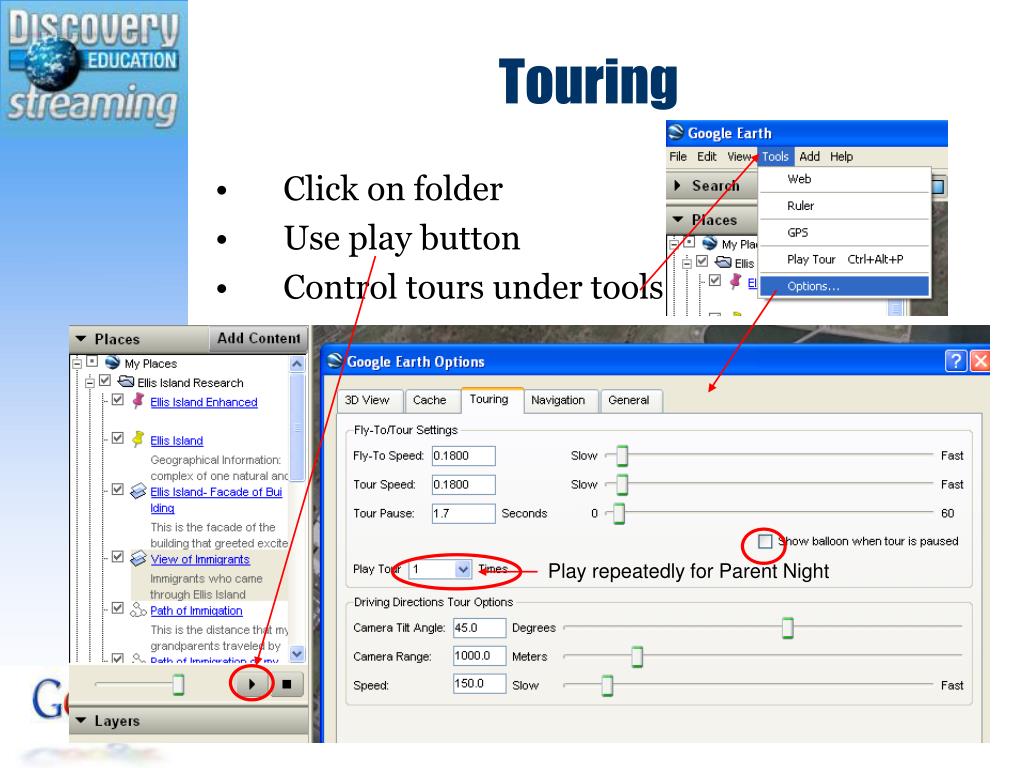Uncheck the Ellis Island Enhanced checkbox
The height and width of the screenshot is (768, 1024).
click(118, 399)
